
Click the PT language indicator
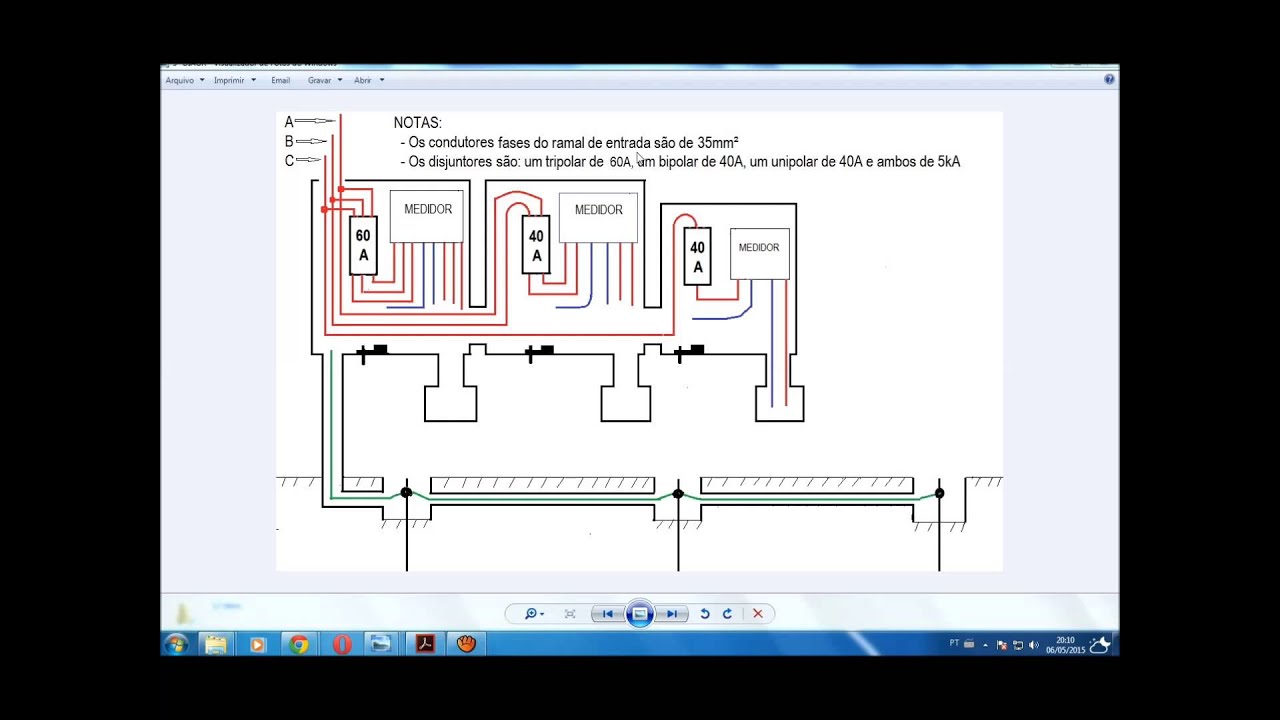[954, 644]
